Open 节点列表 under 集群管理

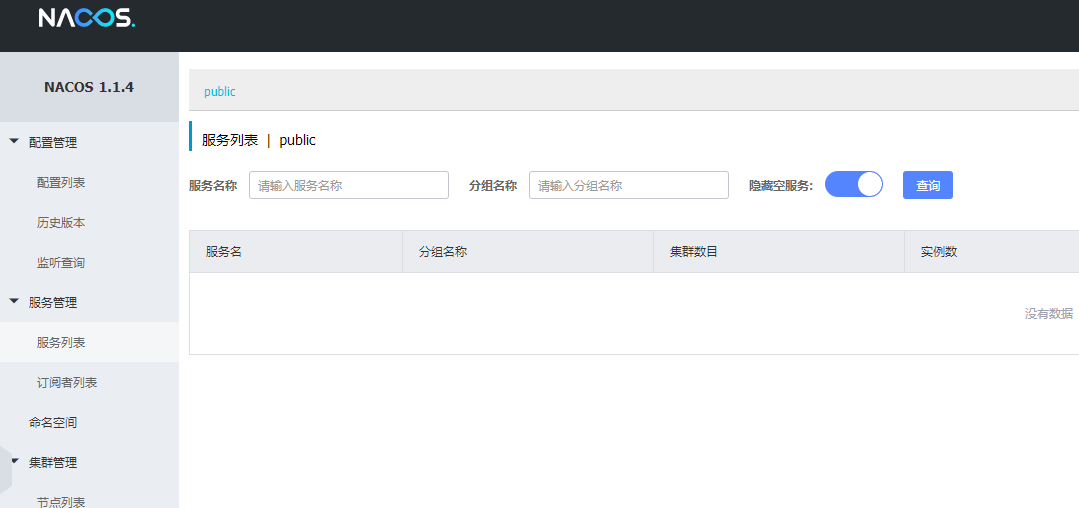[61, 501]
